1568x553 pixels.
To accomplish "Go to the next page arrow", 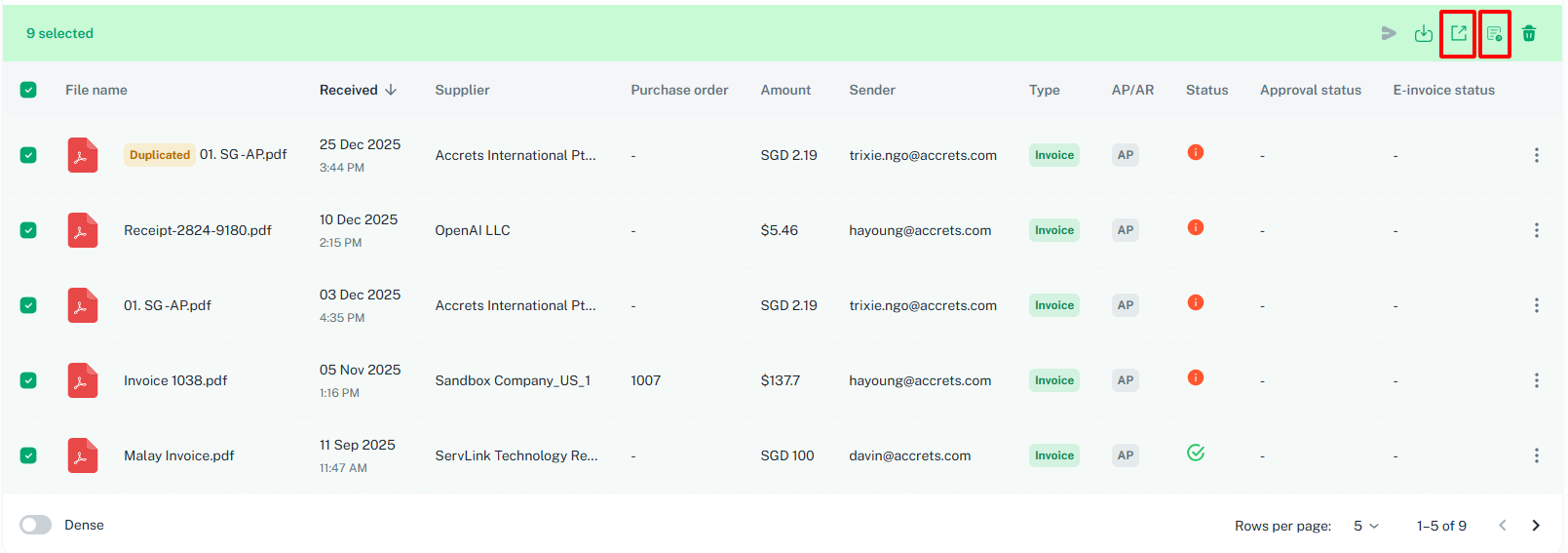I will (1536, 526).
